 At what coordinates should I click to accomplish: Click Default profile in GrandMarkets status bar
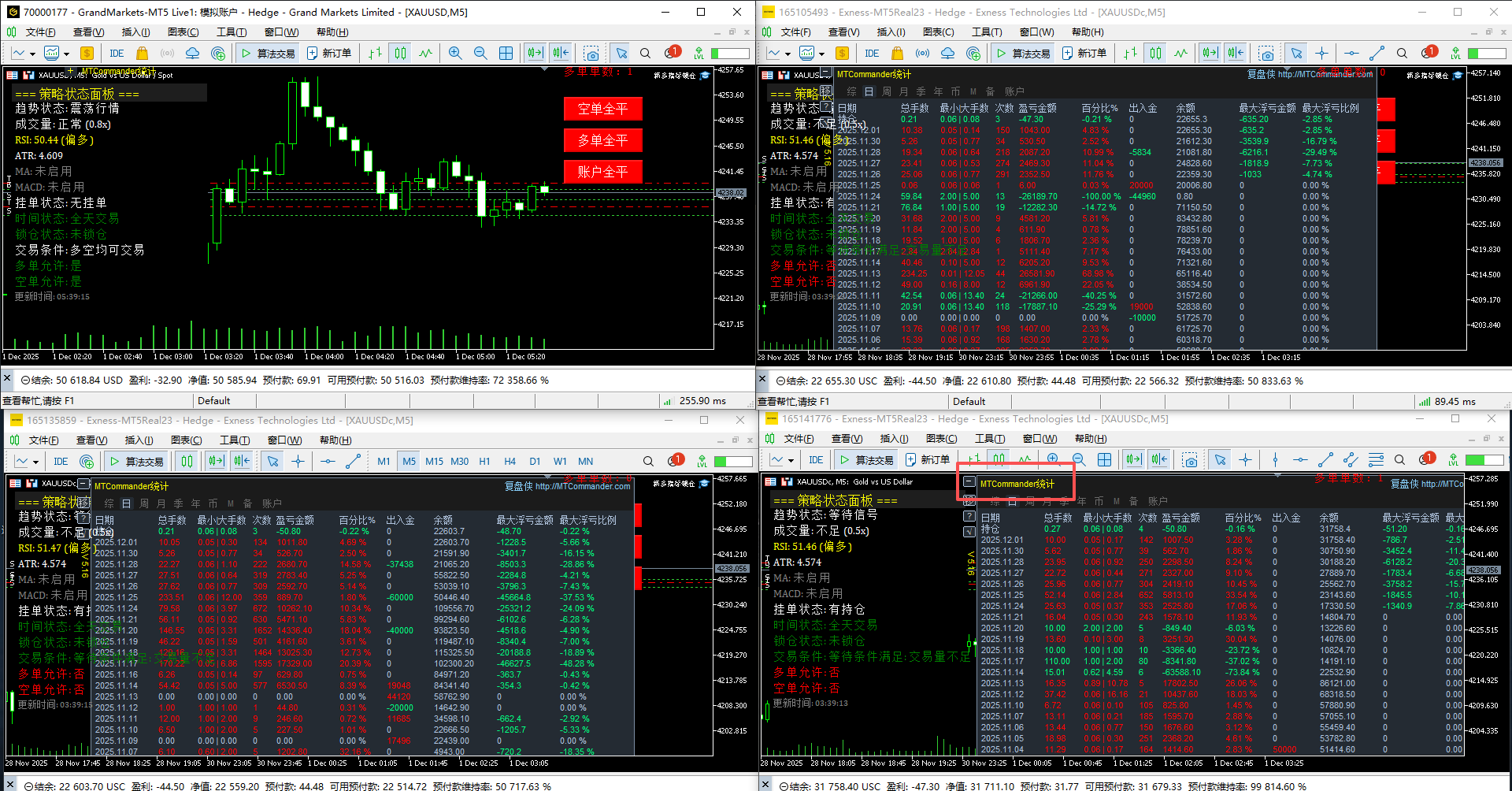point(214,400)
